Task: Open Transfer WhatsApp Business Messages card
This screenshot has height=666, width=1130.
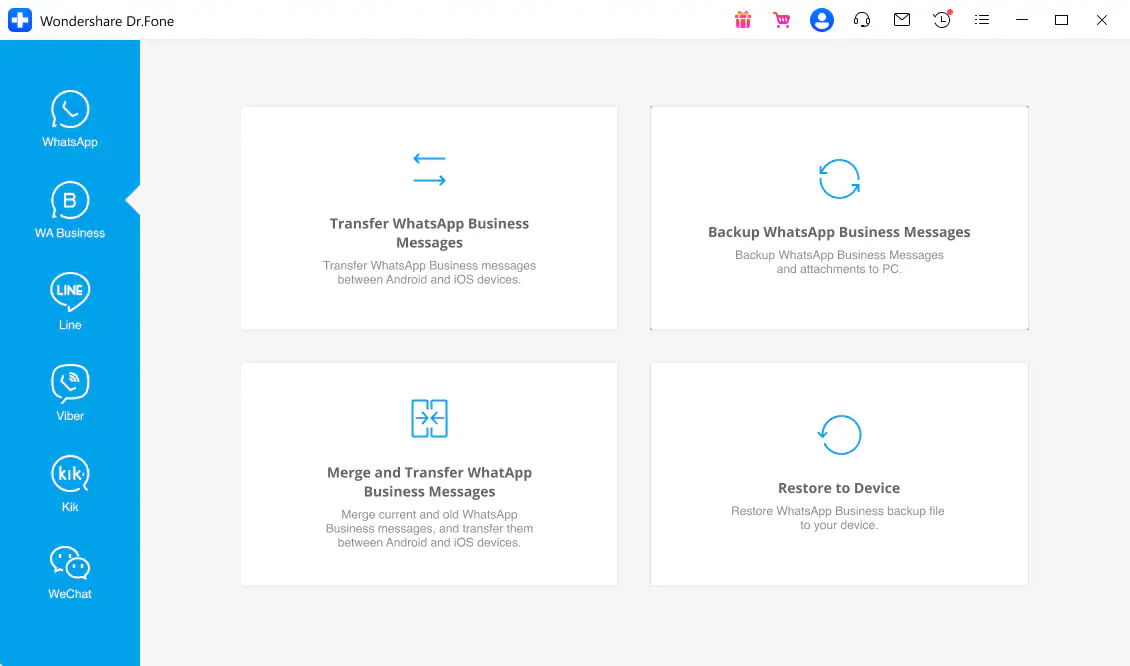Action: click(x=430, y=218)
